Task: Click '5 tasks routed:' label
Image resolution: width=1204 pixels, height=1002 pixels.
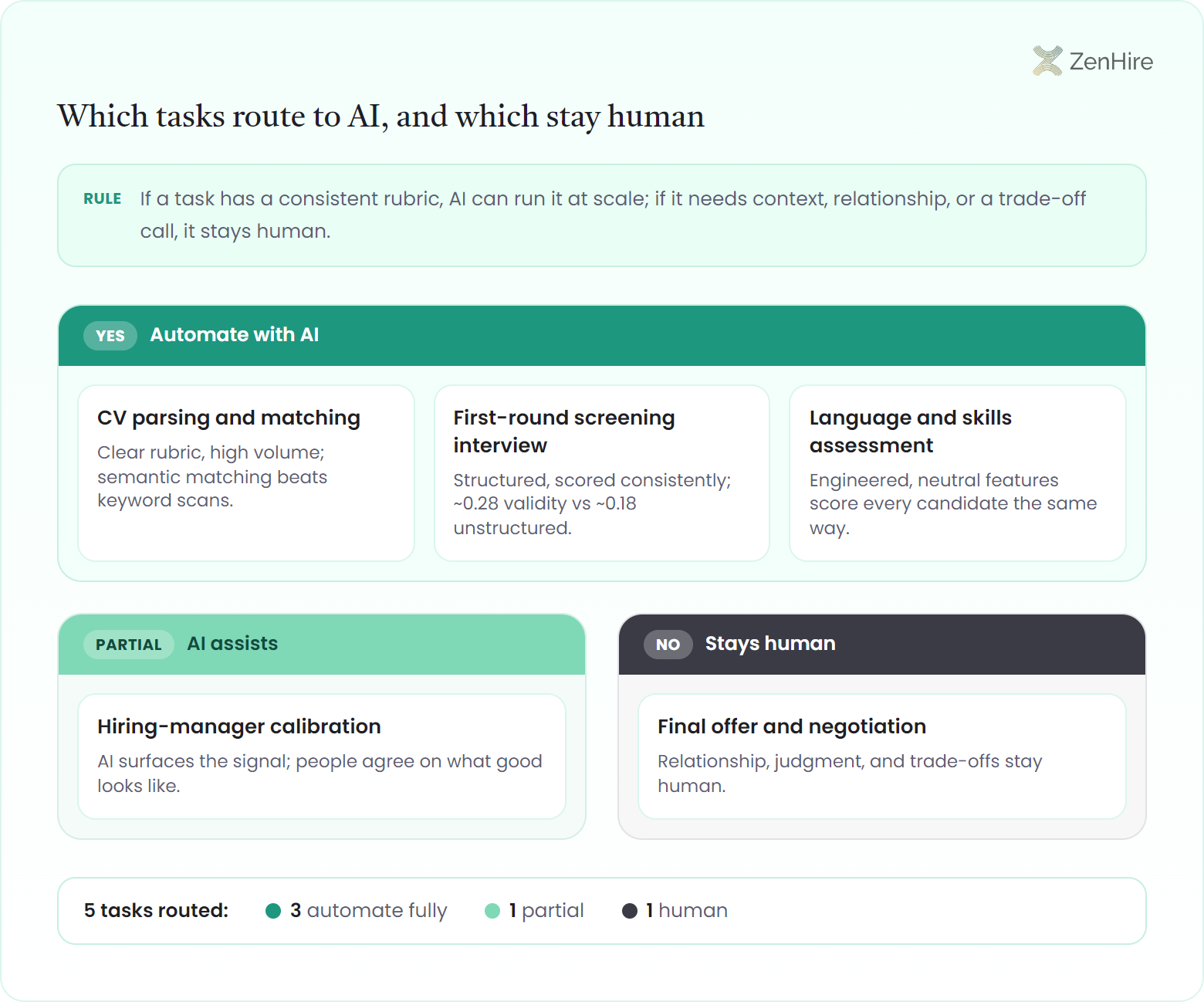Action: (x=156, y=910)
